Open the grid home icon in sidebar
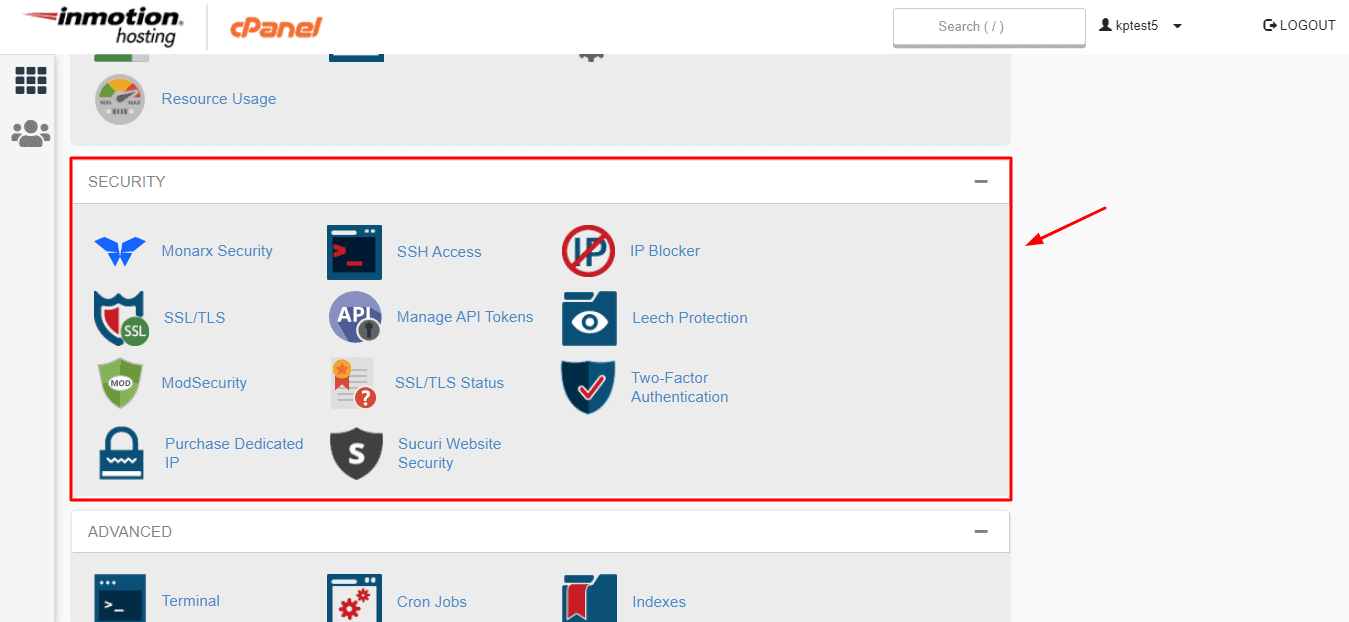The image size is (1349, 622). pos(31,81)
